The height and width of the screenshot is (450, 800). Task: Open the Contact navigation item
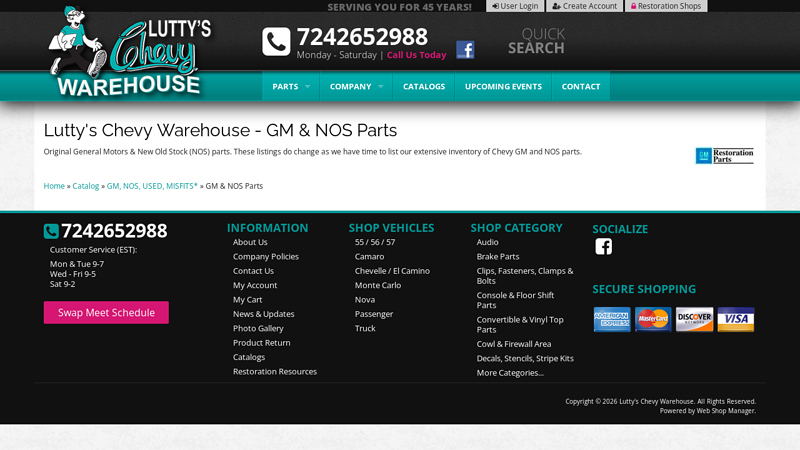pos(581,87)
